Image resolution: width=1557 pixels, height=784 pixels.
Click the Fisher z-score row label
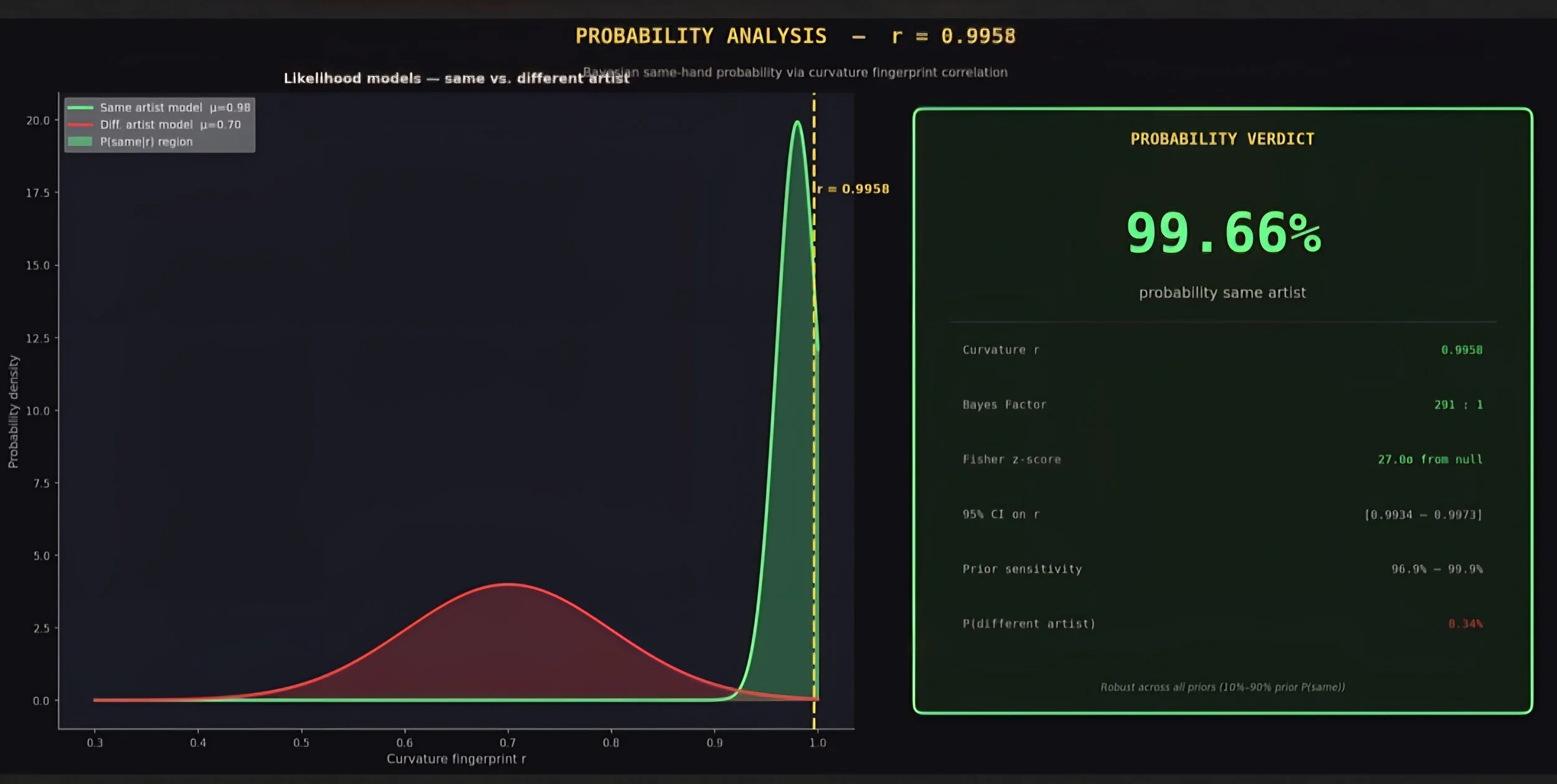click(1011, 460)
